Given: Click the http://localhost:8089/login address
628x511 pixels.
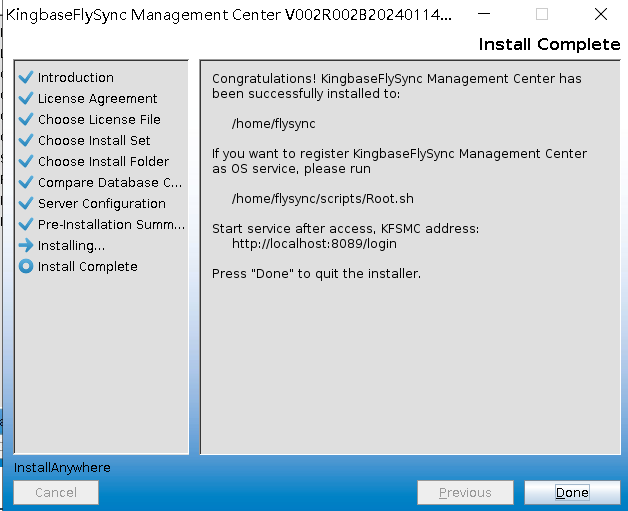Looking at the screenshot, I should click(x=314, y=244).
